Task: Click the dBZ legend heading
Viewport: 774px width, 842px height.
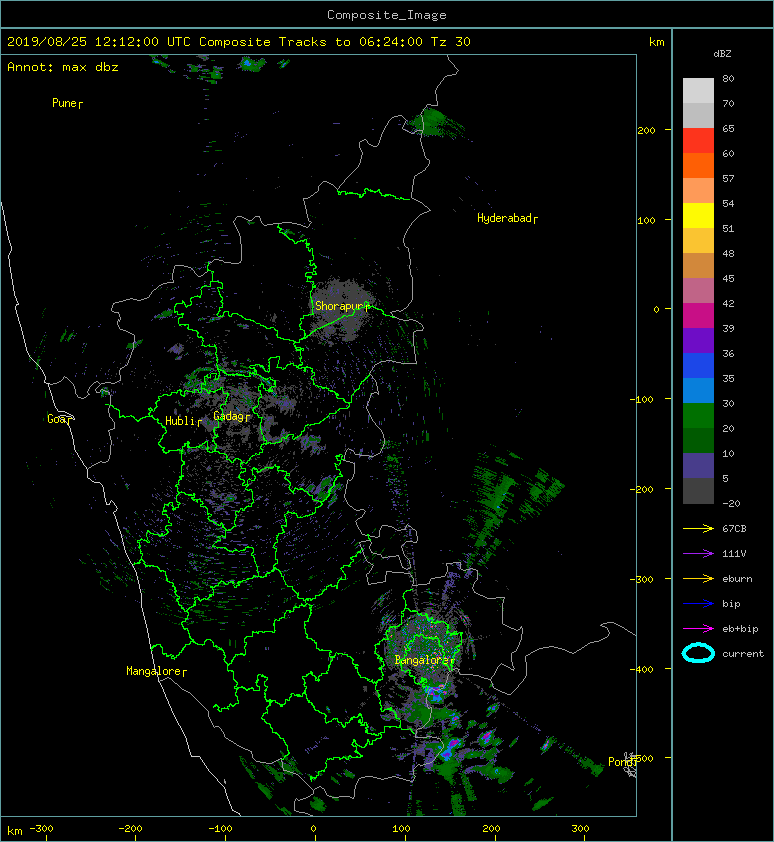Action: click(722, 54)
